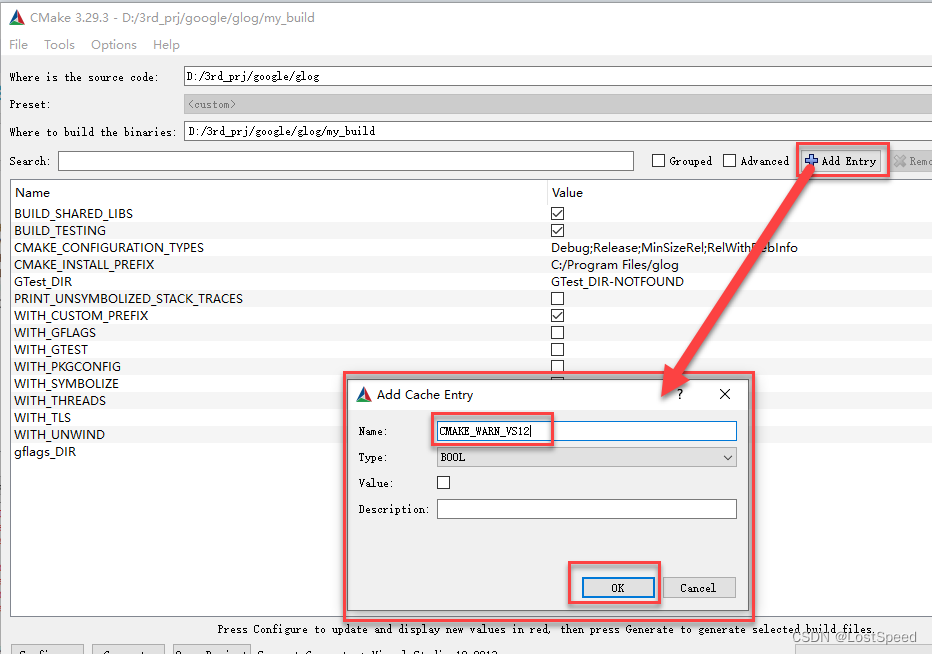
Task: Select the WITH_UNWIND entry
Action: click(59, 435)
